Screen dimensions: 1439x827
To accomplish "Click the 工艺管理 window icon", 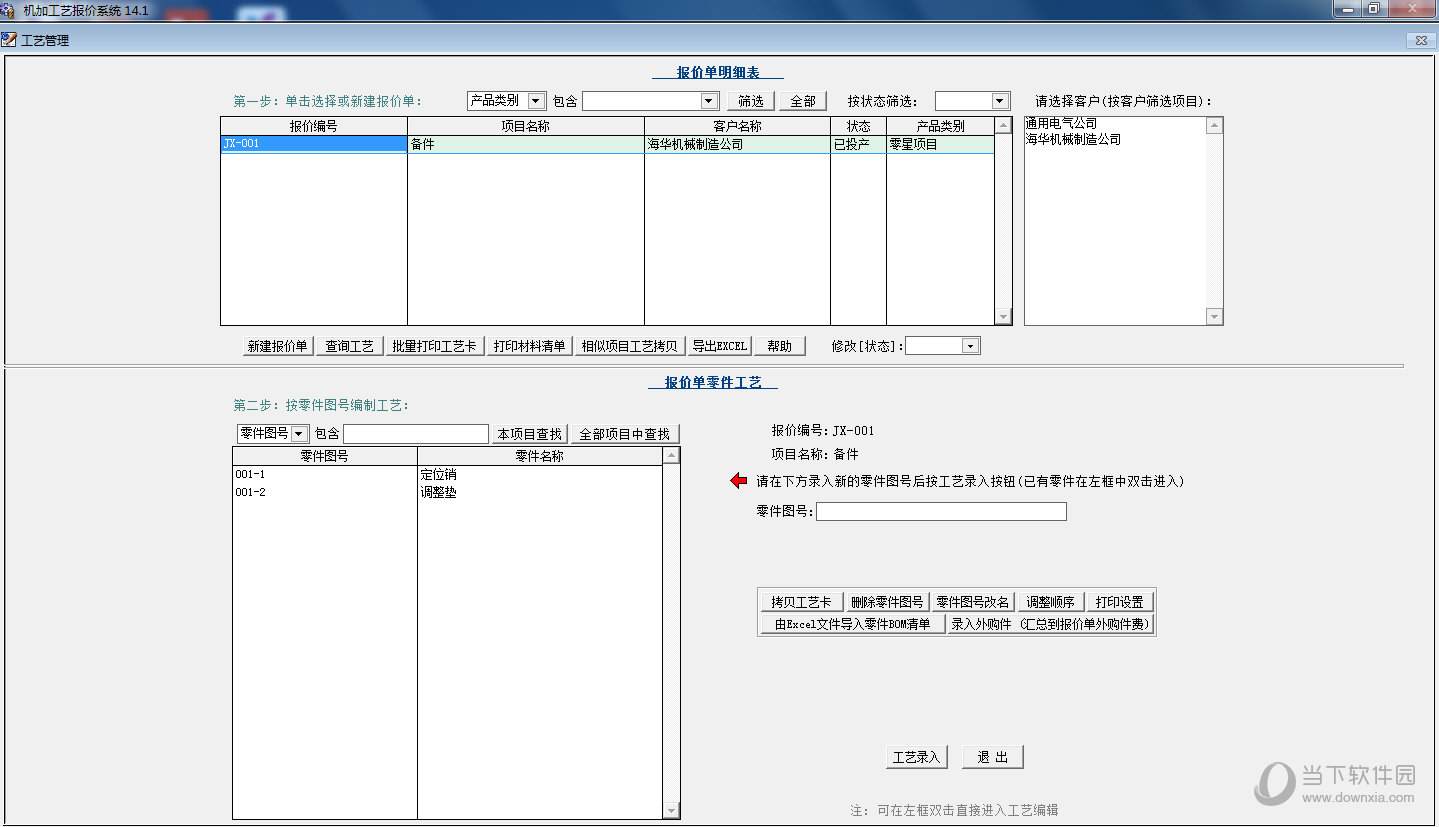I will tap(9, 40).
